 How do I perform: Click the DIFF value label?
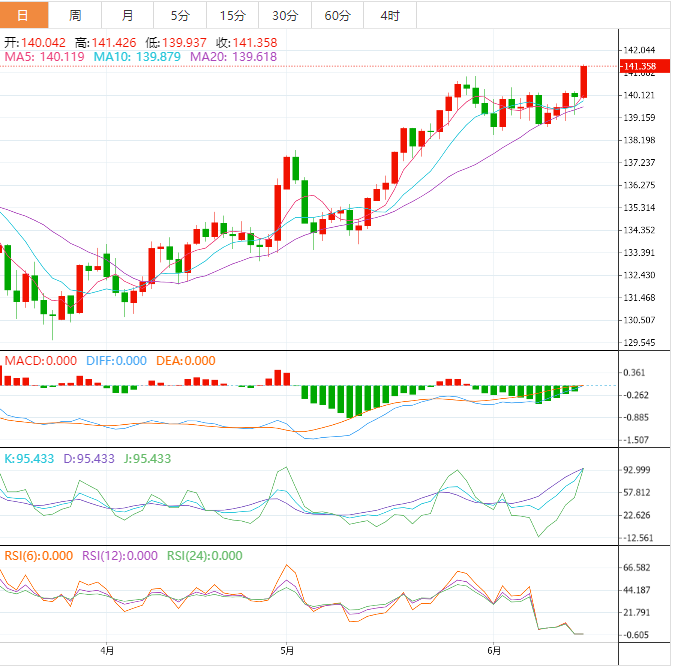pos(114,361)
